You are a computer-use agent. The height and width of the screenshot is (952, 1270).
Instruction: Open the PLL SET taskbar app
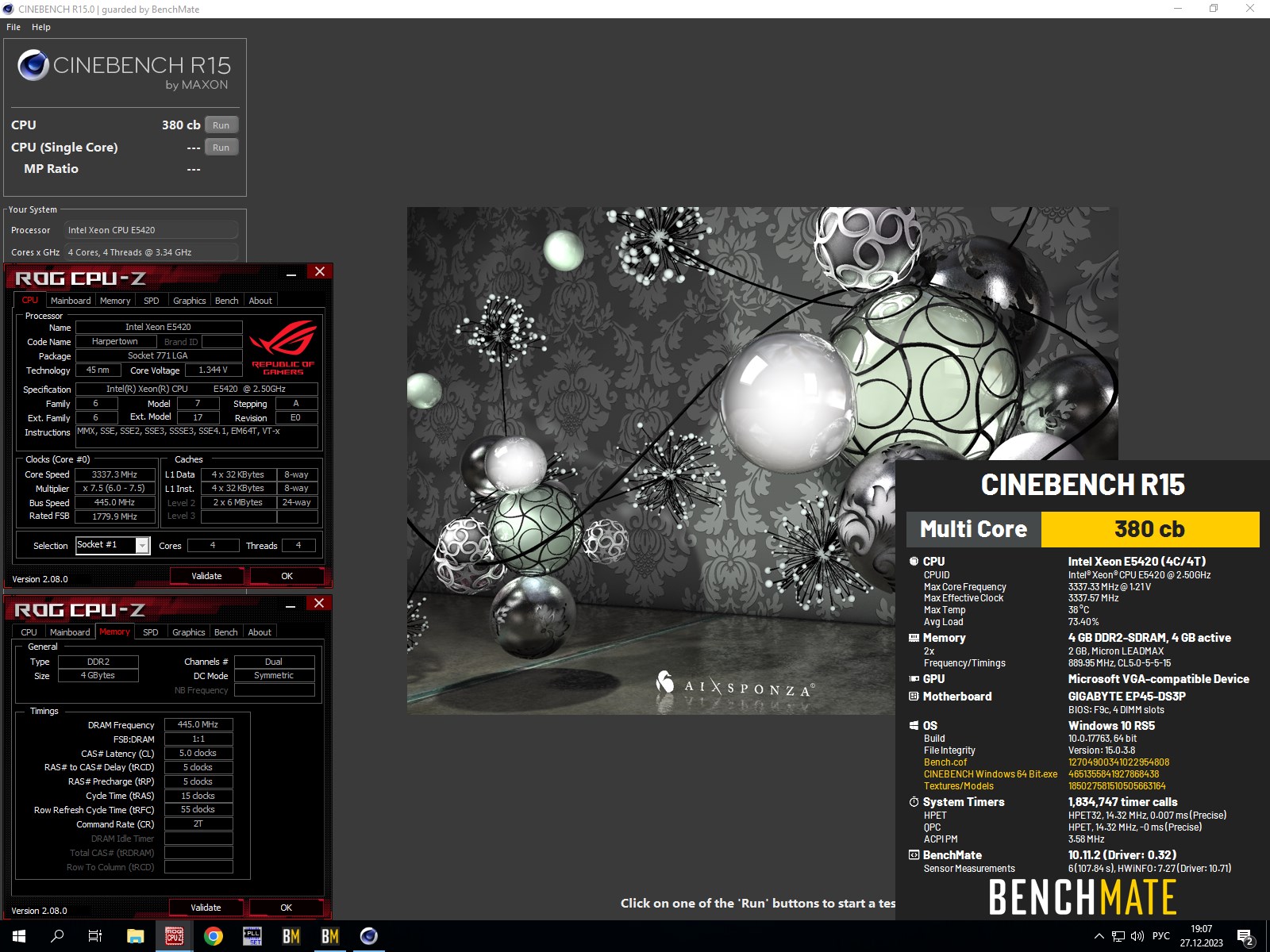(252, 936)
